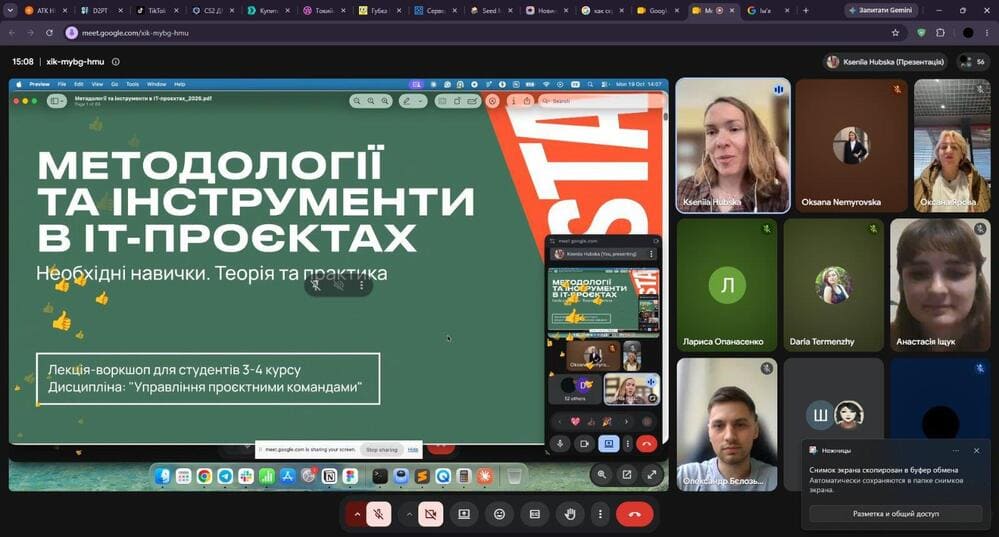
Task: Click the present screen button
Action: point(464,514)
